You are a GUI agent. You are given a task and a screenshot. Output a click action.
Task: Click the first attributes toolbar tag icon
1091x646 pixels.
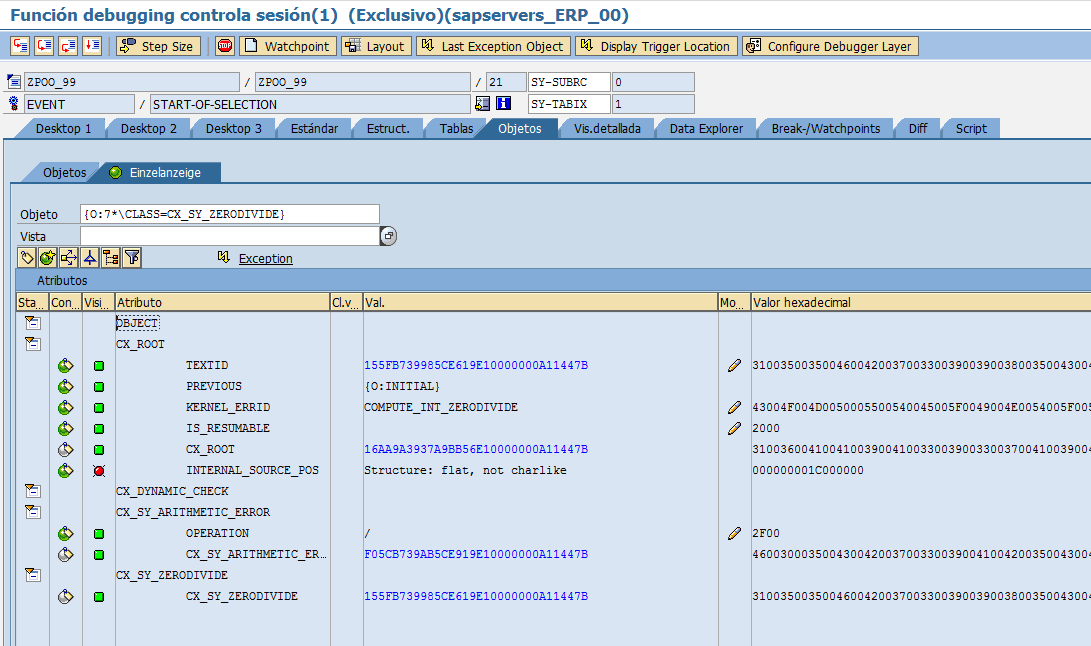coord(26,258)
